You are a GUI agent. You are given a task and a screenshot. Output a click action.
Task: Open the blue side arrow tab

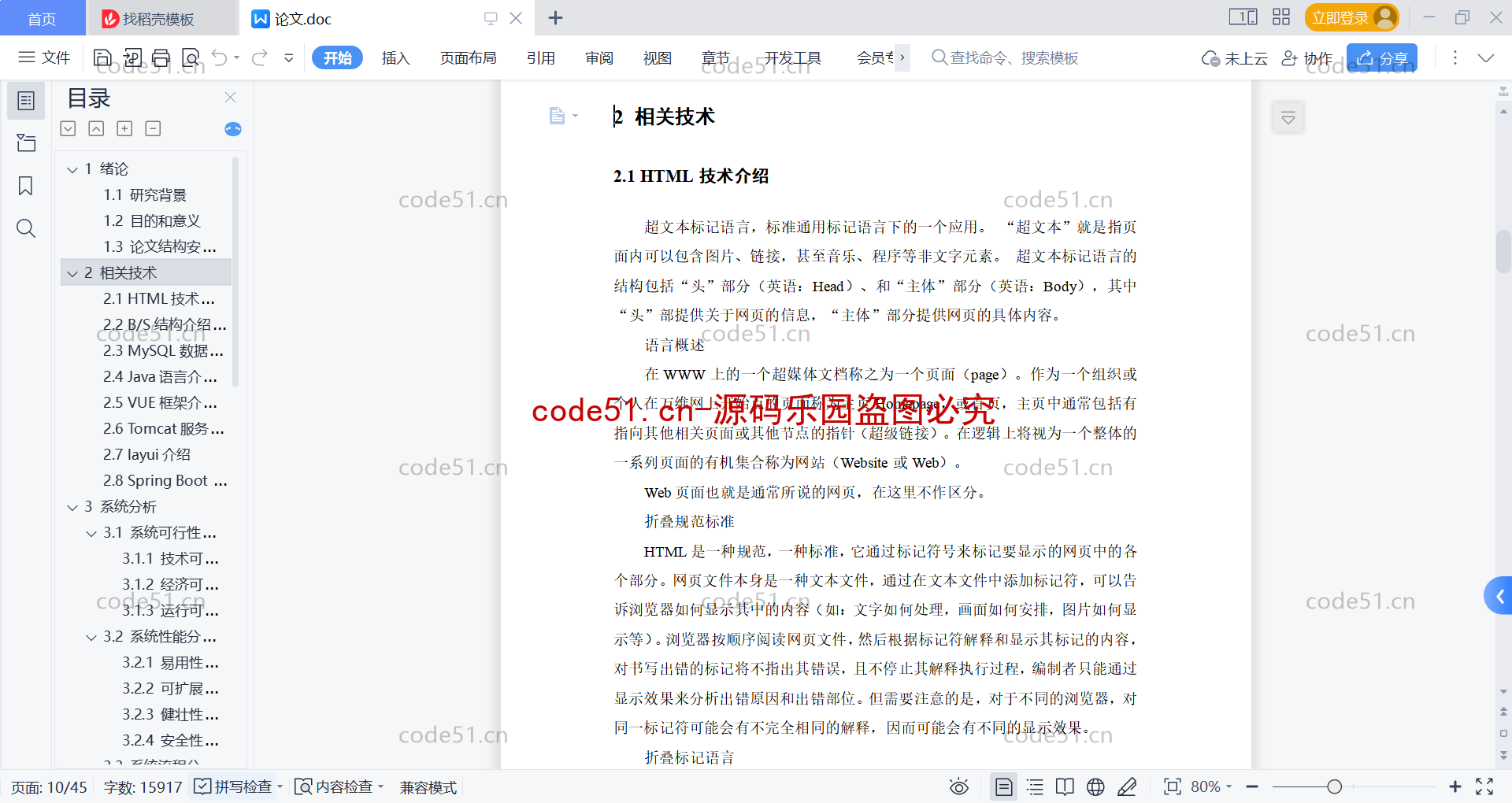[x=1499, y=597]
